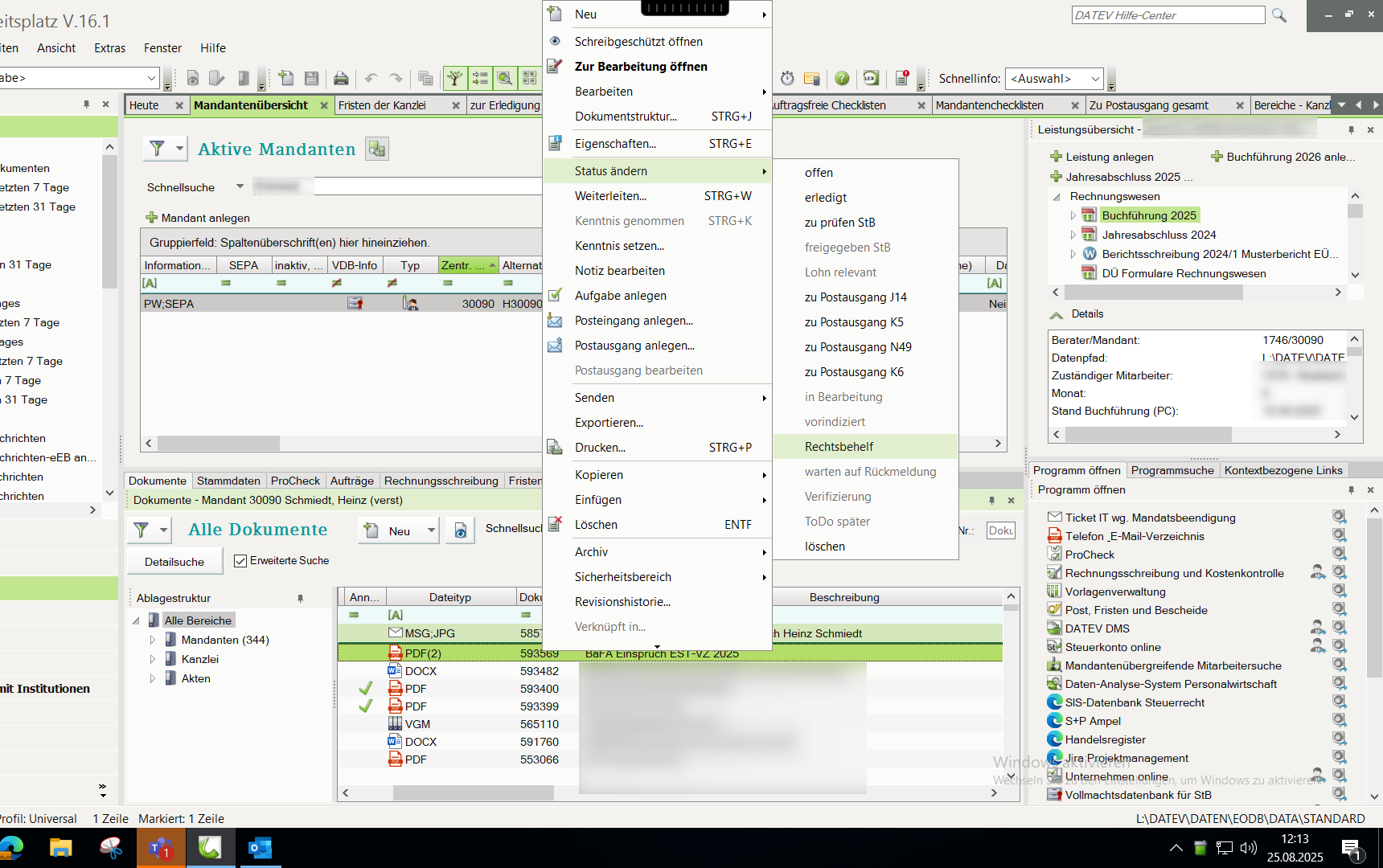
Task: Click the magnifier icon beside DATEV Hilfe-Center
Action: tap(1279, 15)
